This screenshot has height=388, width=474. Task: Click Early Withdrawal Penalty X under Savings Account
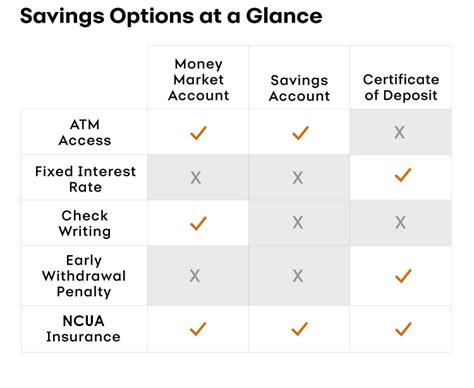298,276
